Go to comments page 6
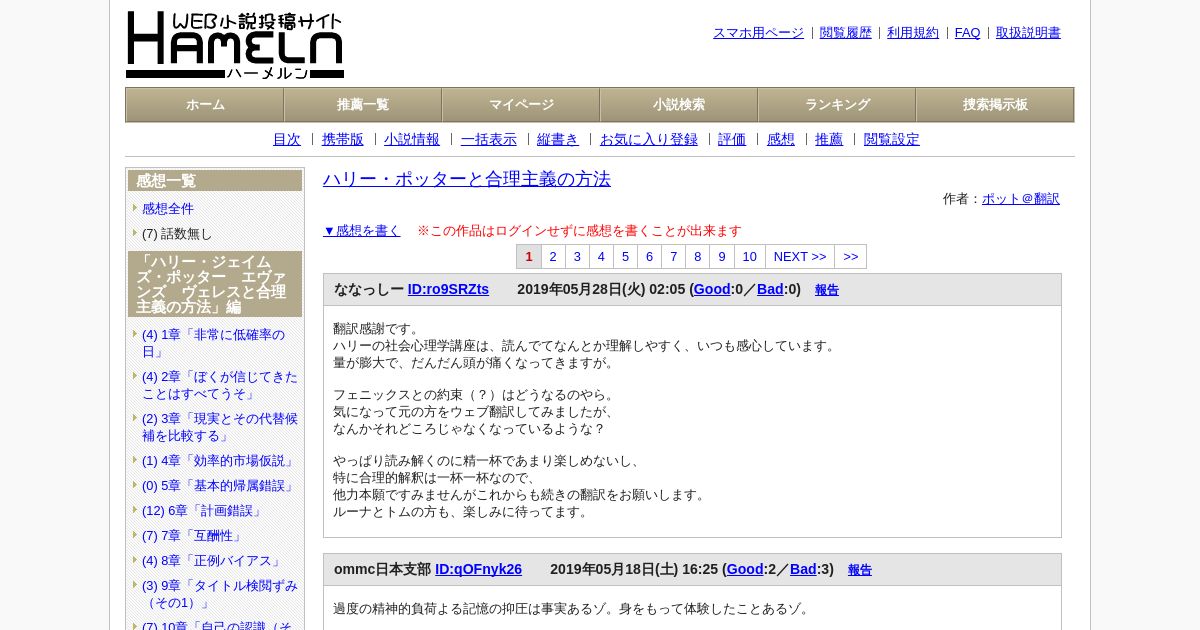The image size is (1200, 630). coord(649,257)
